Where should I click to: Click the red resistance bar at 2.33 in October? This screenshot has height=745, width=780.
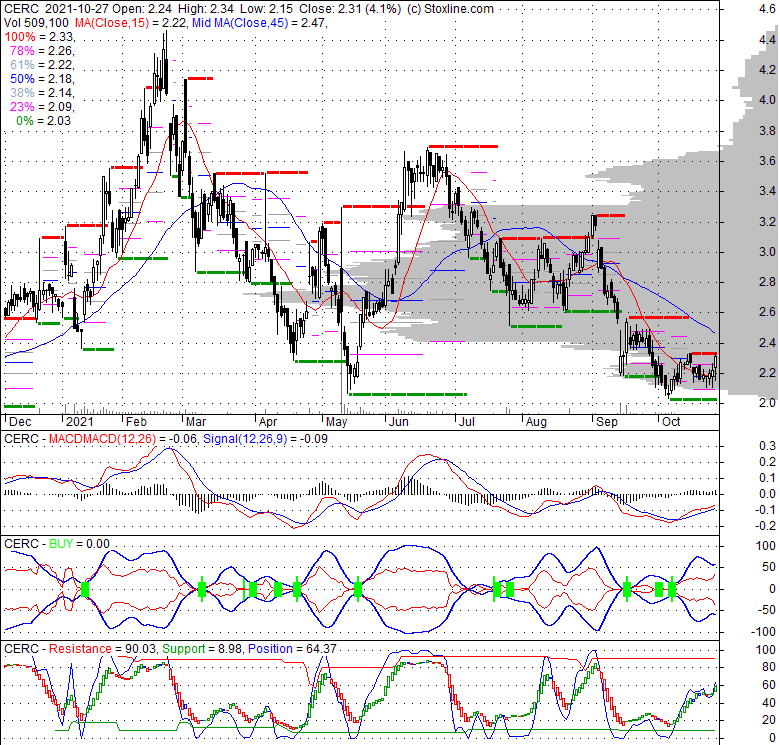702,353
